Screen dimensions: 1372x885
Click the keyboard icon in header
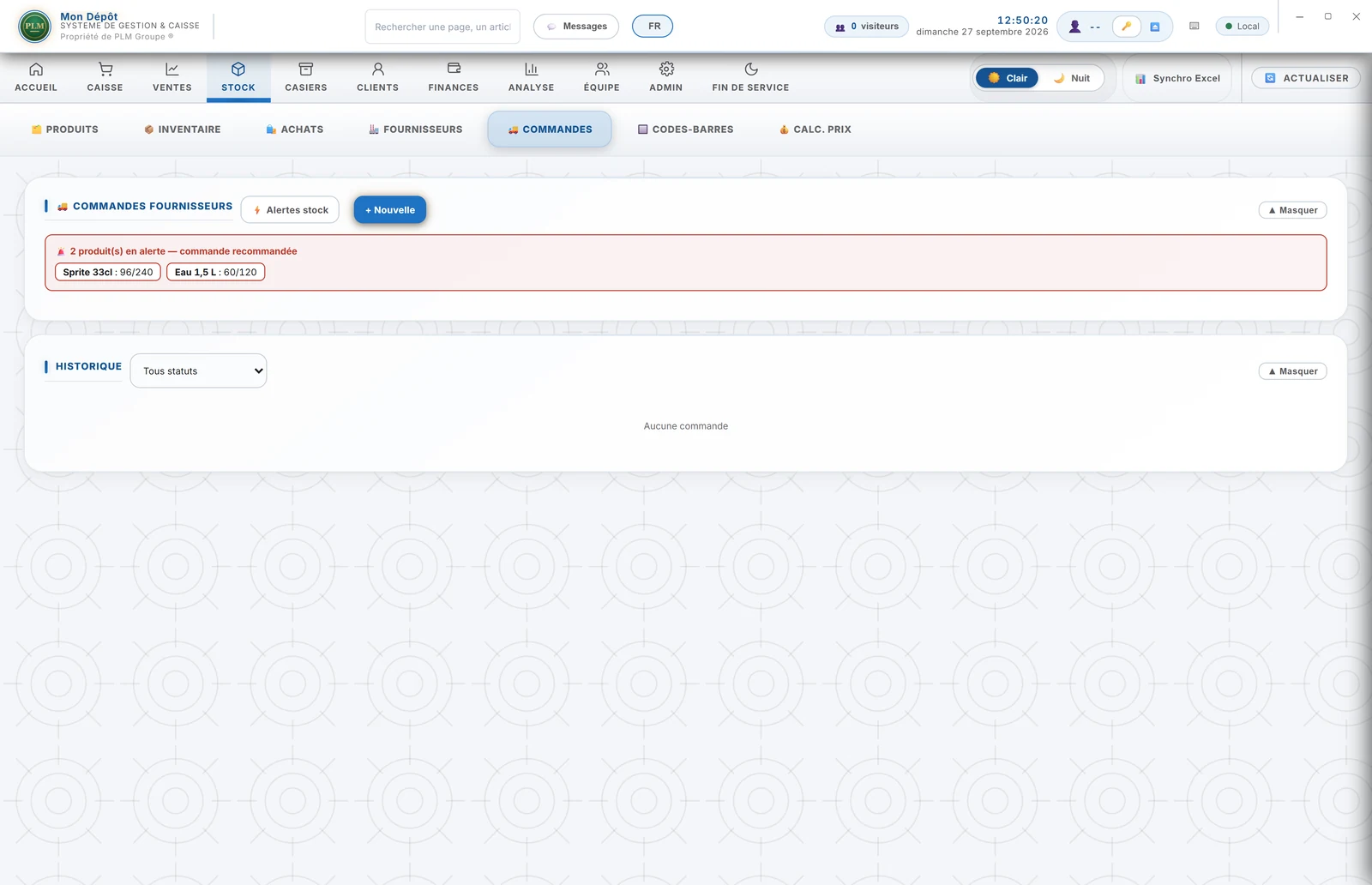point(1194,27)
